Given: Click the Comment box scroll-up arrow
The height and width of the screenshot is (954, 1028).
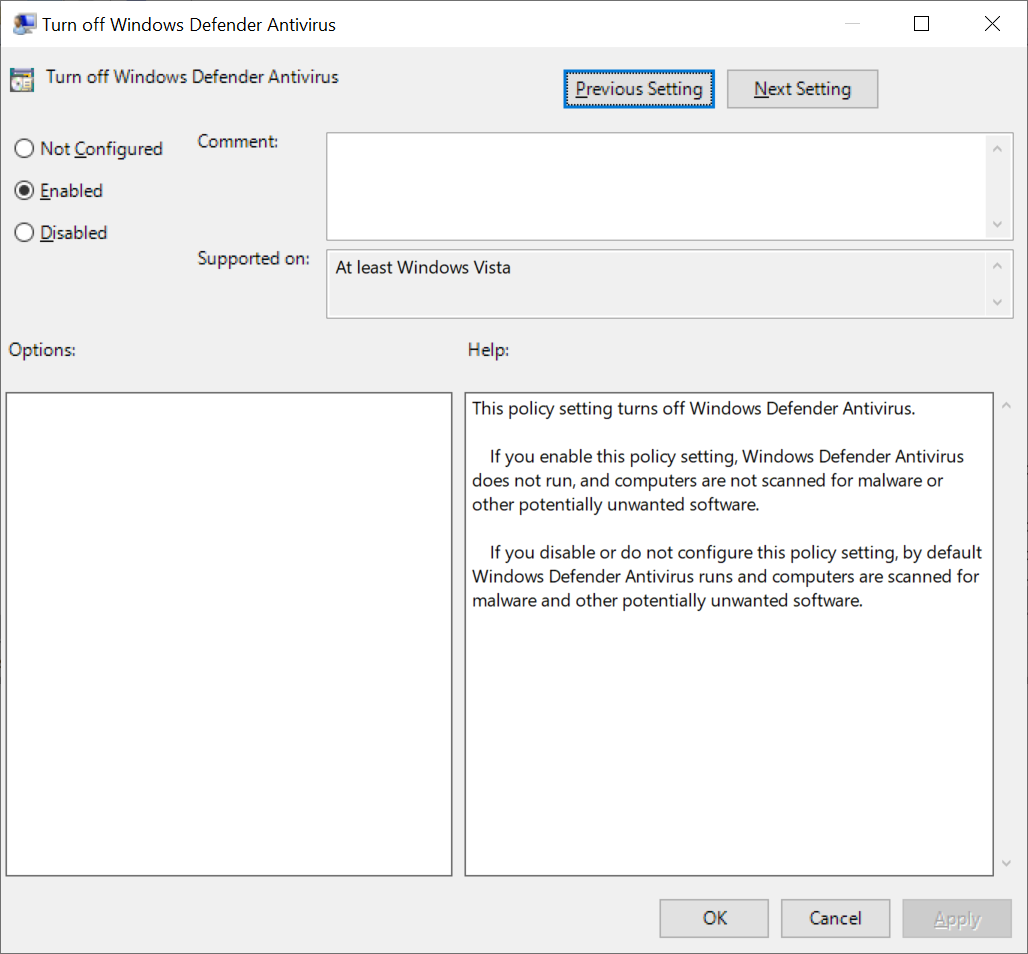Looking at the screenshot, I should [x=998, y=147].
